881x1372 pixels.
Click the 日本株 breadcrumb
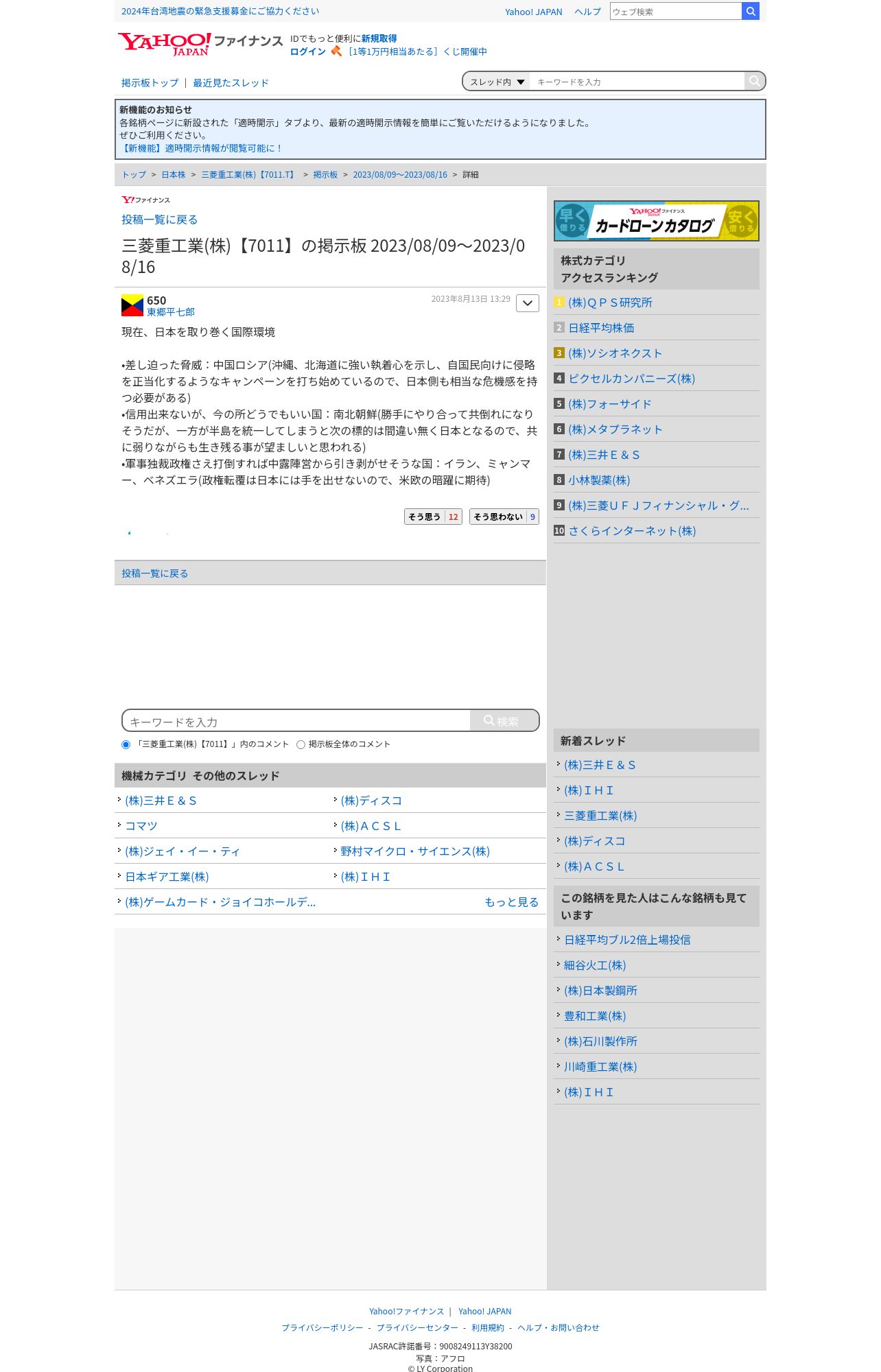pos(174,175)
